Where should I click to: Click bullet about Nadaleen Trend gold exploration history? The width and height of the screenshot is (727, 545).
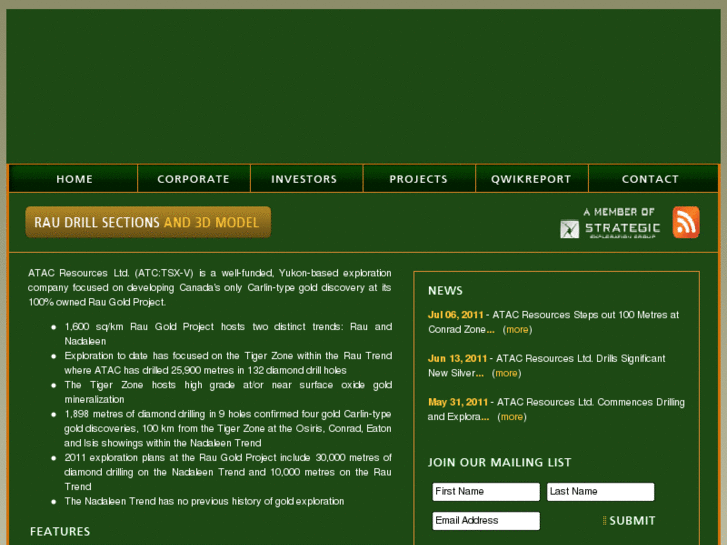point(204,501)
